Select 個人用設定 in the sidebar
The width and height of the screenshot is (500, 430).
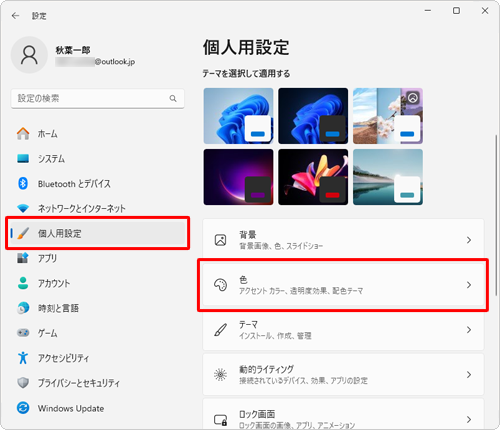97,233
